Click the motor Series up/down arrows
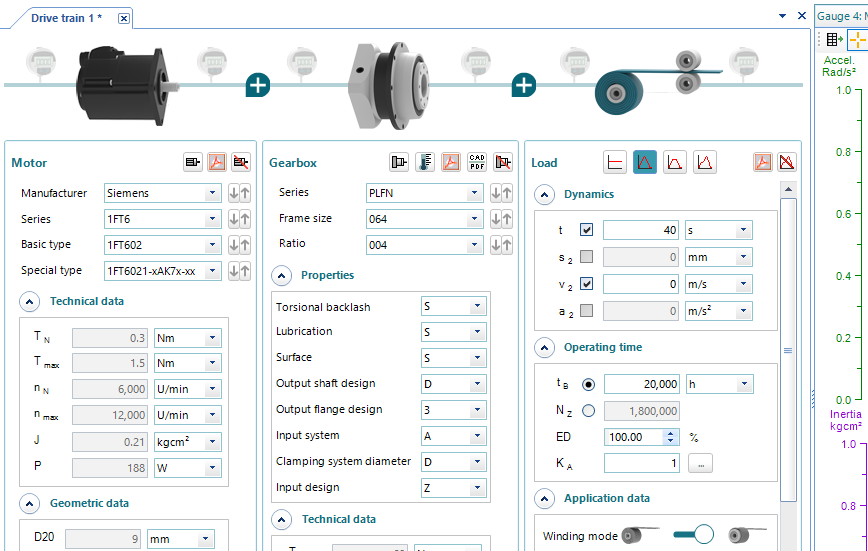 pos(239,219)
